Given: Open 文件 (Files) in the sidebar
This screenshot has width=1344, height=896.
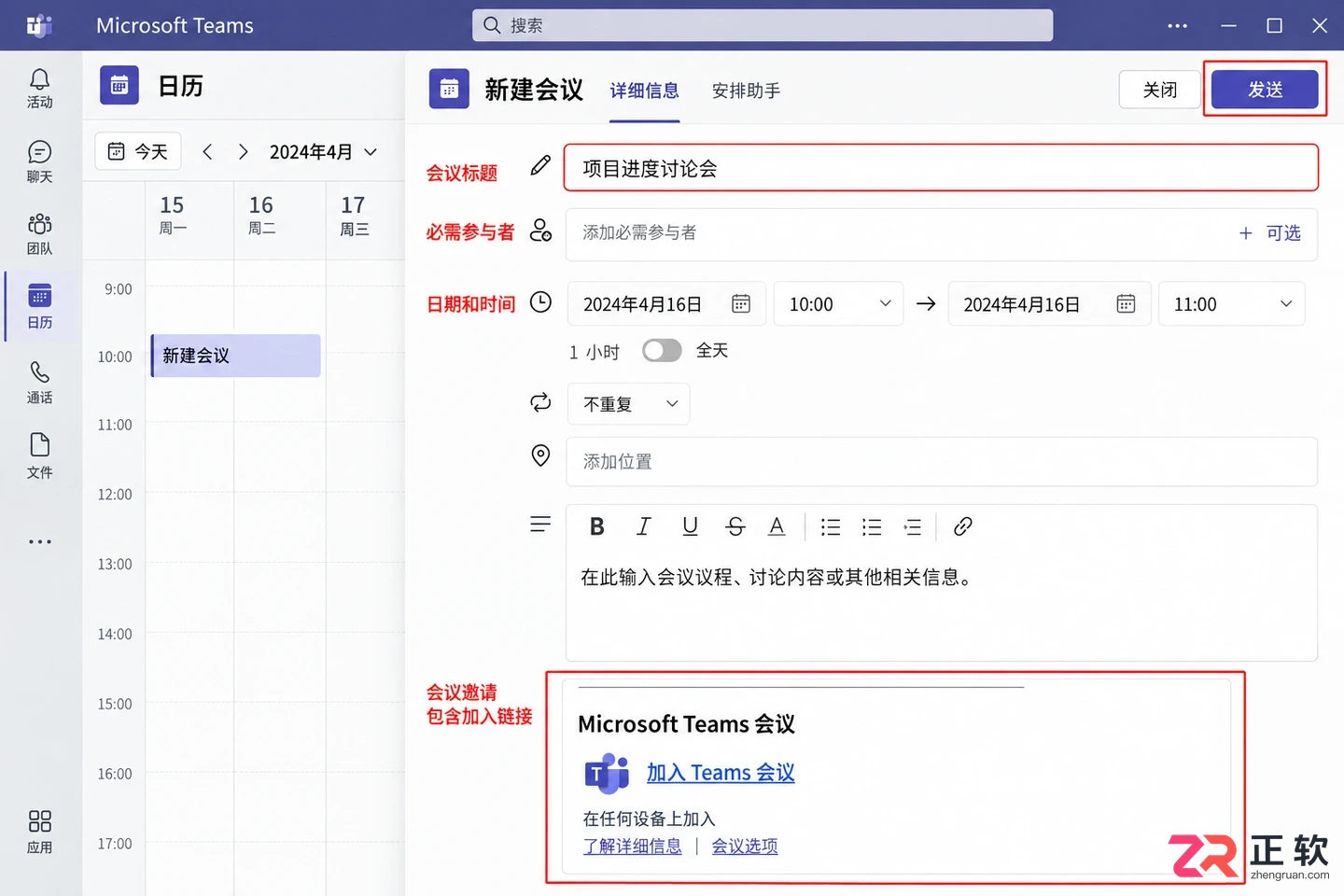Looking at the screenshot, I should click(39, 456).
